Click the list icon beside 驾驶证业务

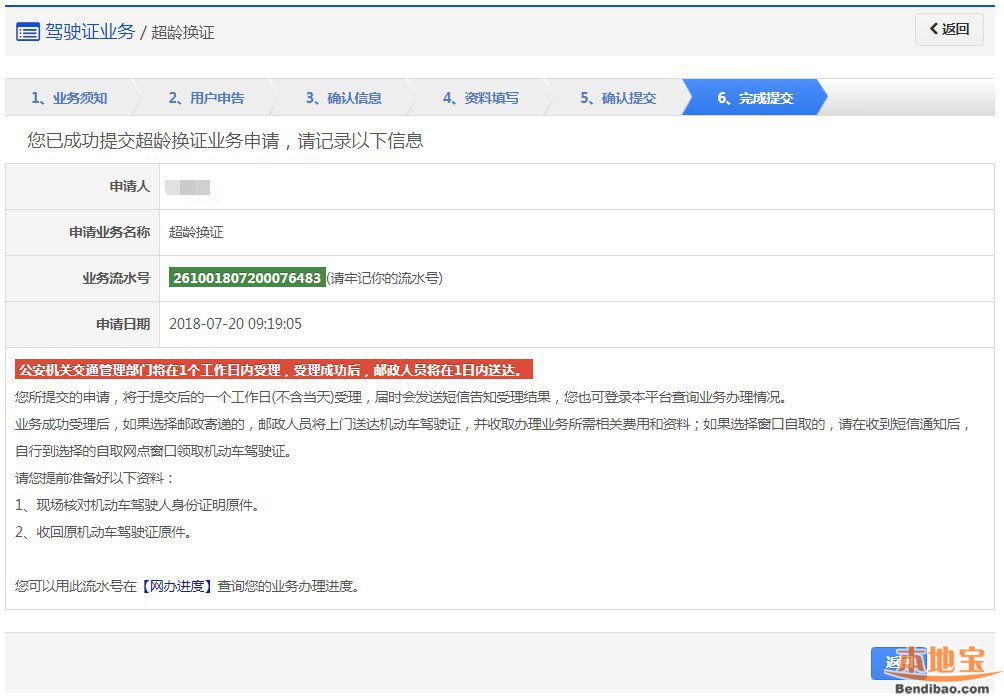(28, 32)
